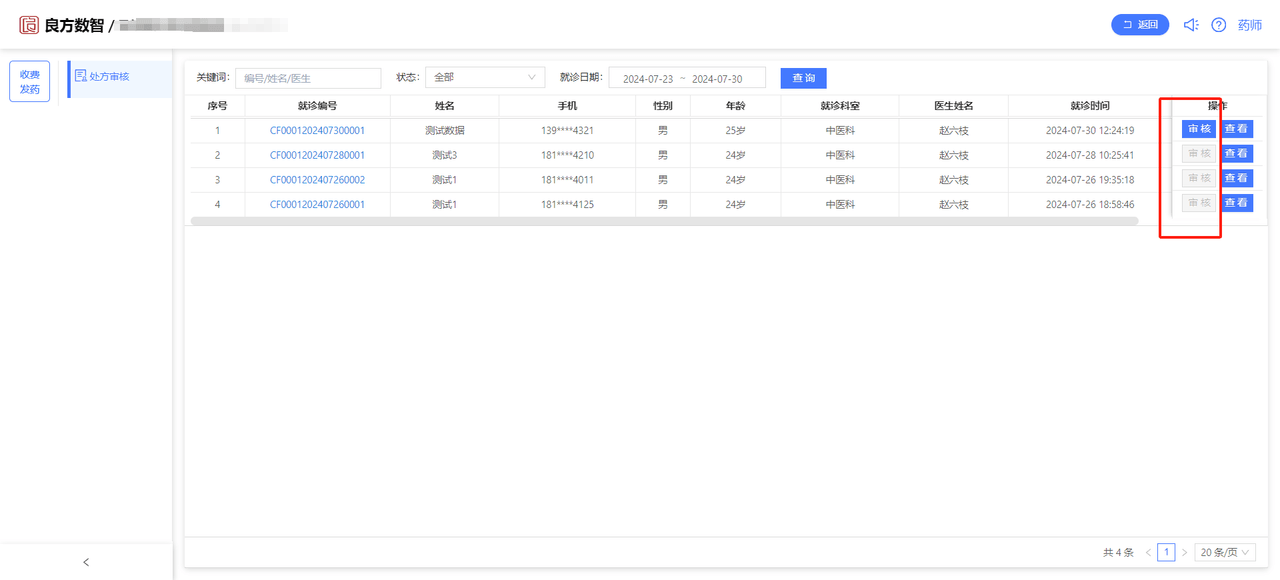Open visit link CF0001202407260002
The height and width of the screenshot is (580, 1280).
(317, 180)
